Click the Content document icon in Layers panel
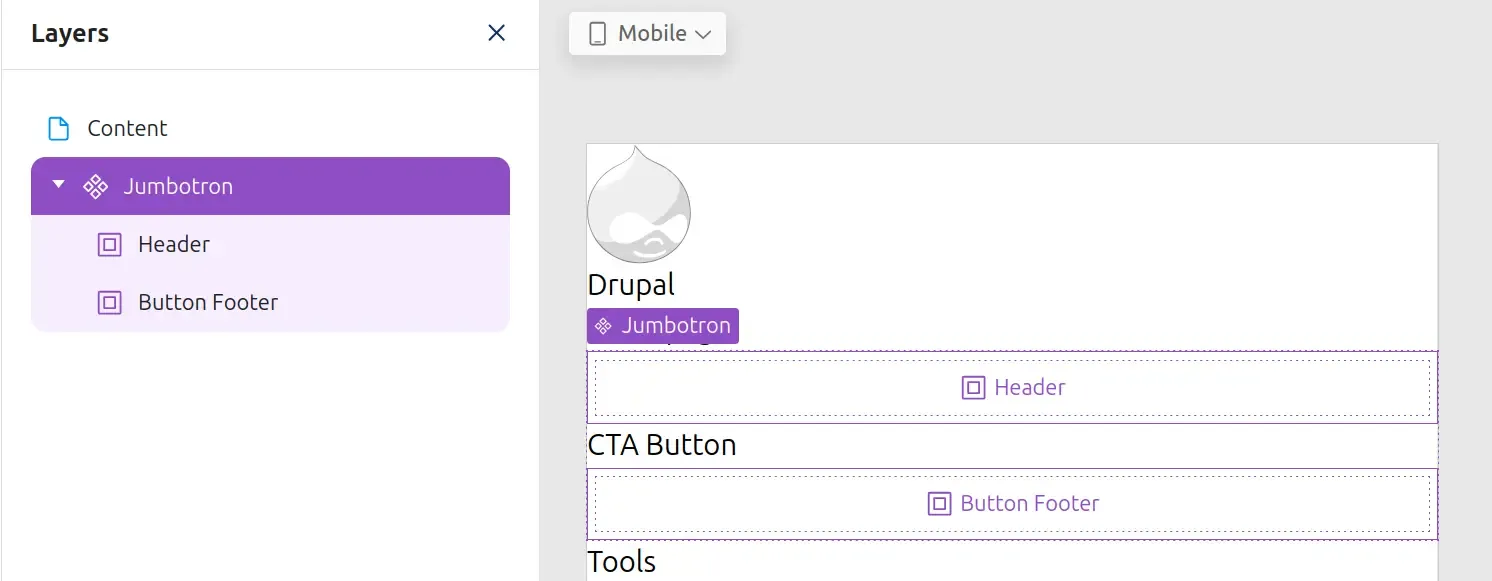This screenshot has height=581, width=1492. 57,127
